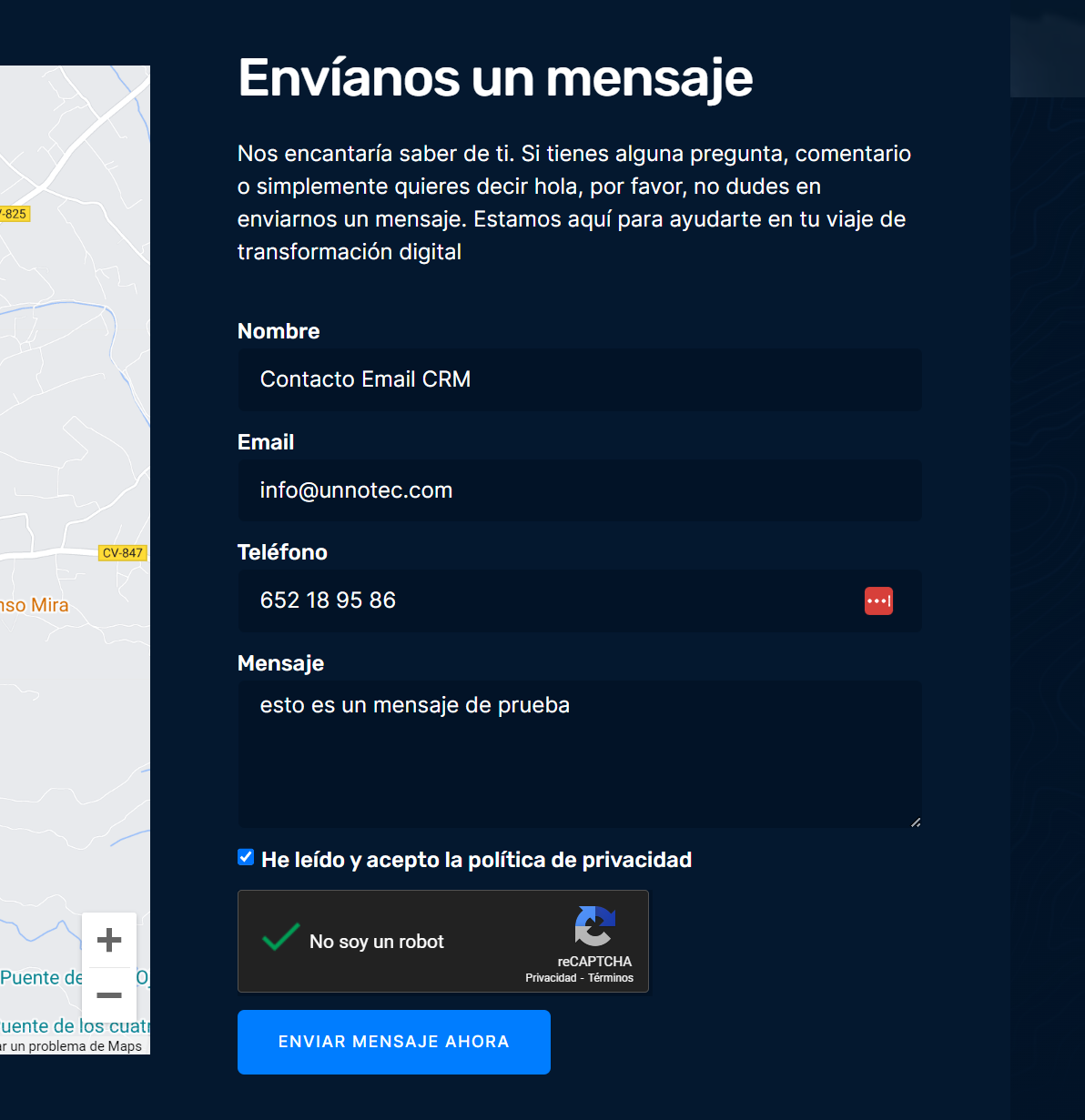Screen dimensions: 1085x1120
Task: Zoom in on the map
Action: (x=109, y=940)
